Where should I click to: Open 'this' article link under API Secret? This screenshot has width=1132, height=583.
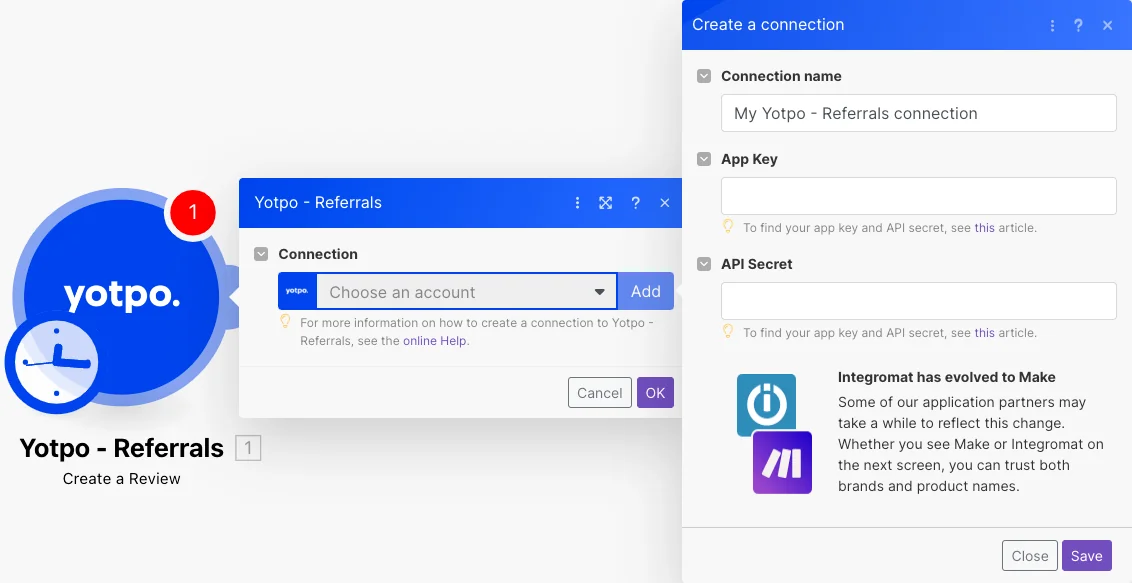tap(984, 333)
